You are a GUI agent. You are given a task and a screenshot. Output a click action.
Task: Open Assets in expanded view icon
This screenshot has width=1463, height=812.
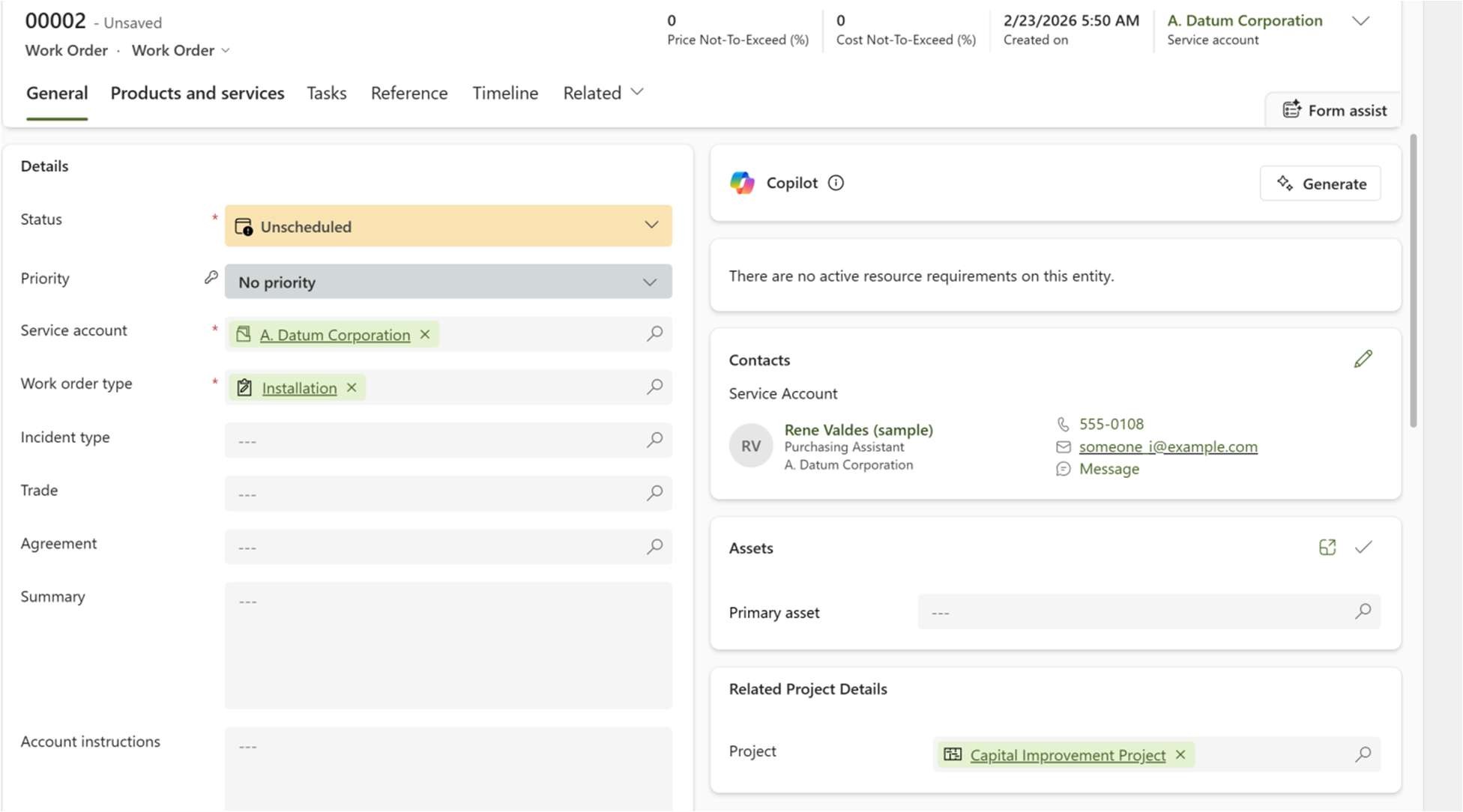coord(1327,548)
